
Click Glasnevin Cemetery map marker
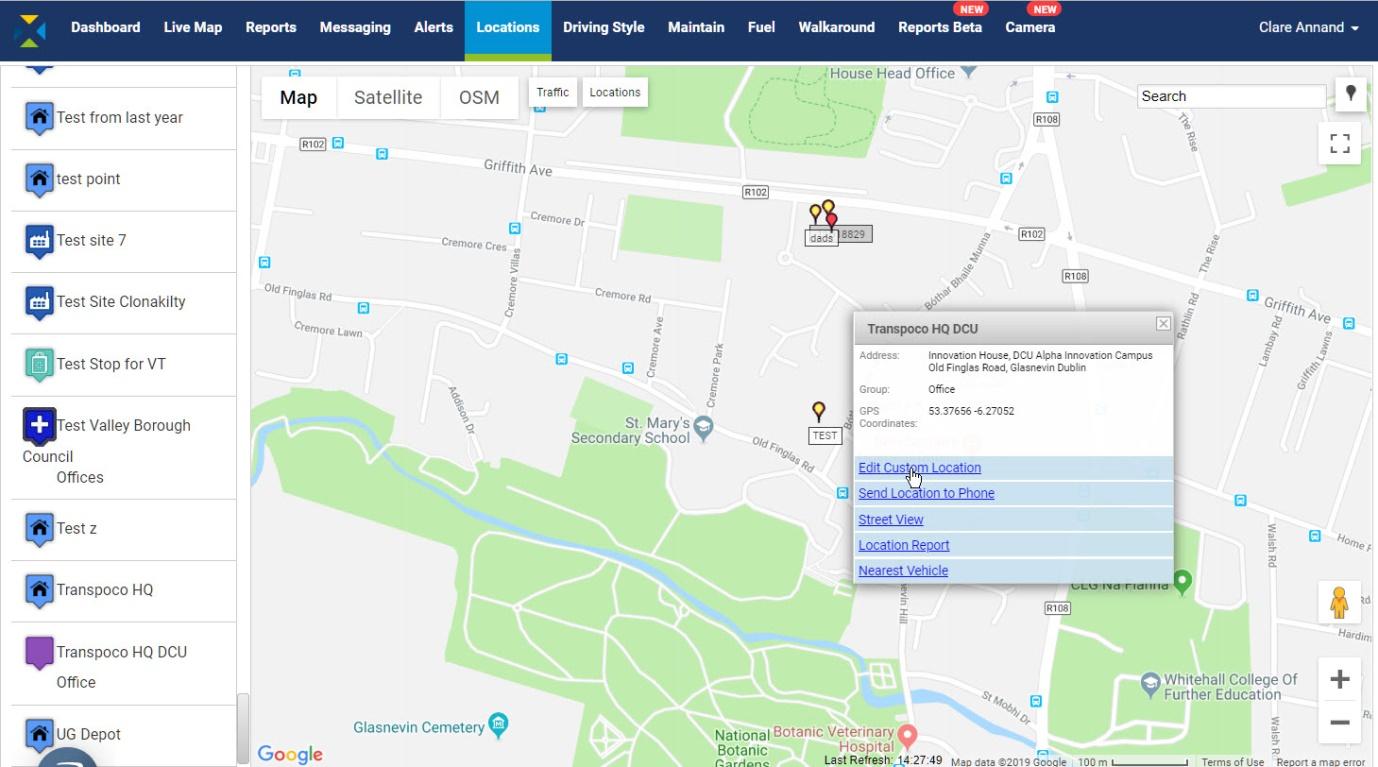click(498, 724)
